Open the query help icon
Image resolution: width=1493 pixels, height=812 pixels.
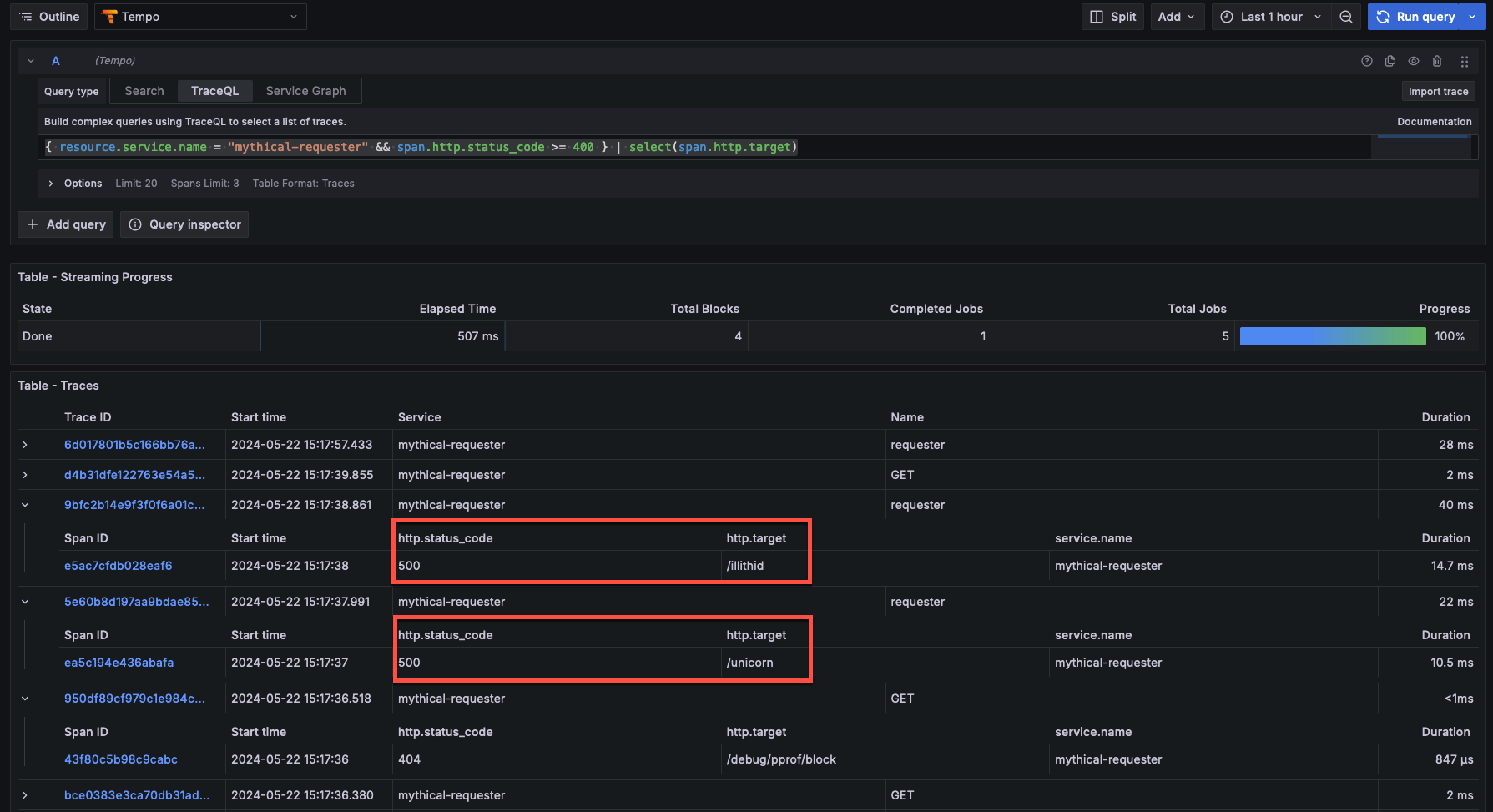pos(1366,60)
